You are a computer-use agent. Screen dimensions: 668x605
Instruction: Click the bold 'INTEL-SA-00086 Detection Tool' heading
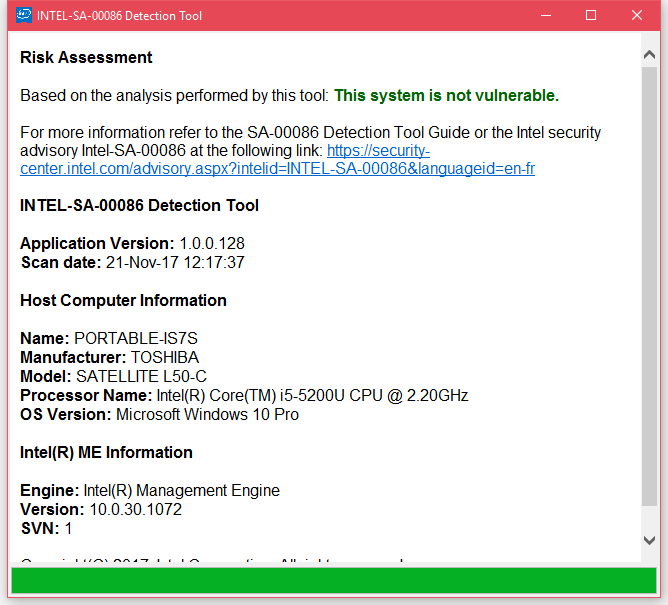[139, 205]
